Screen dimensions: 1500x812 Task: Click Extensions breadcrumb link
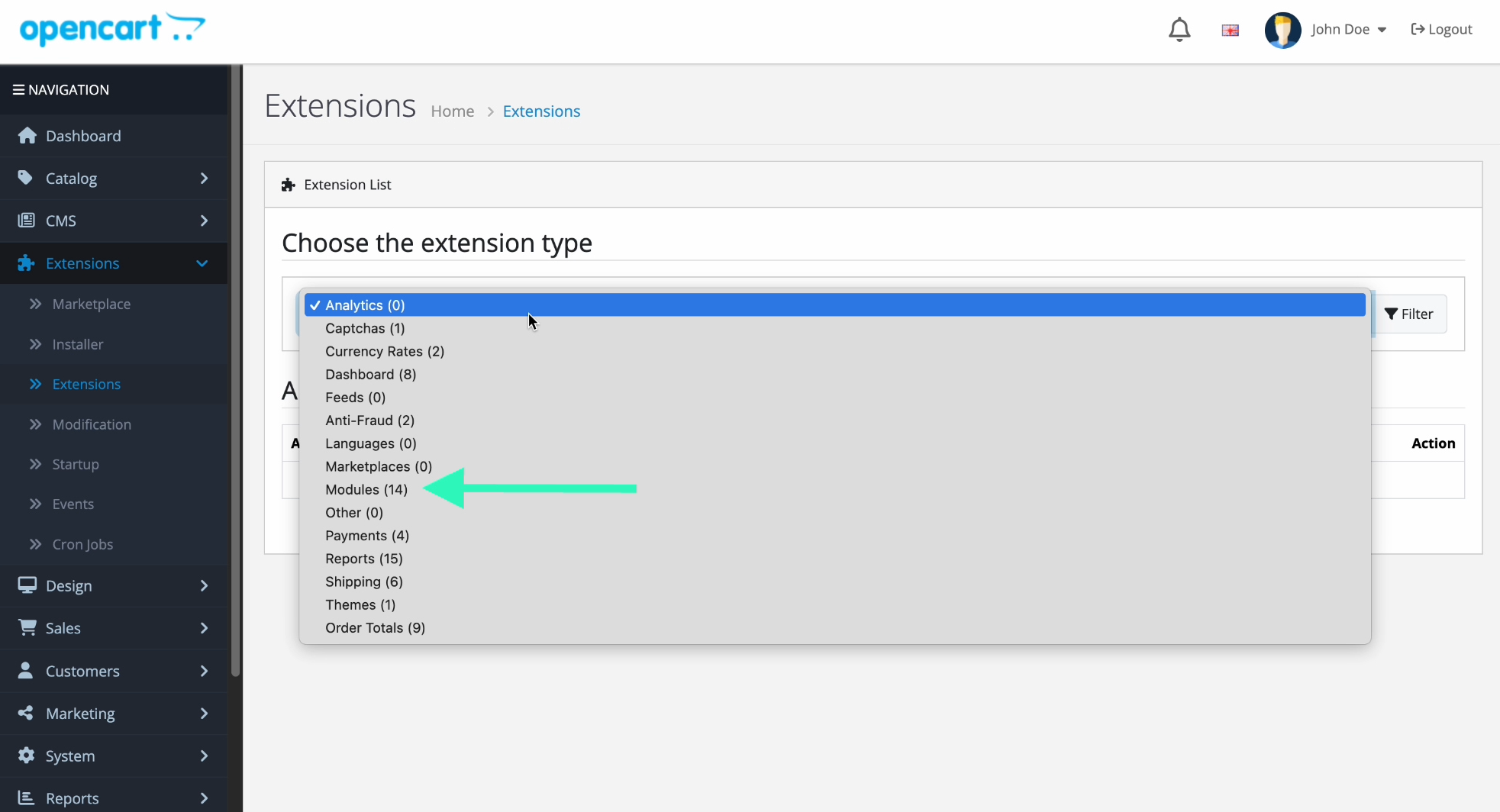tap(541, 111)
